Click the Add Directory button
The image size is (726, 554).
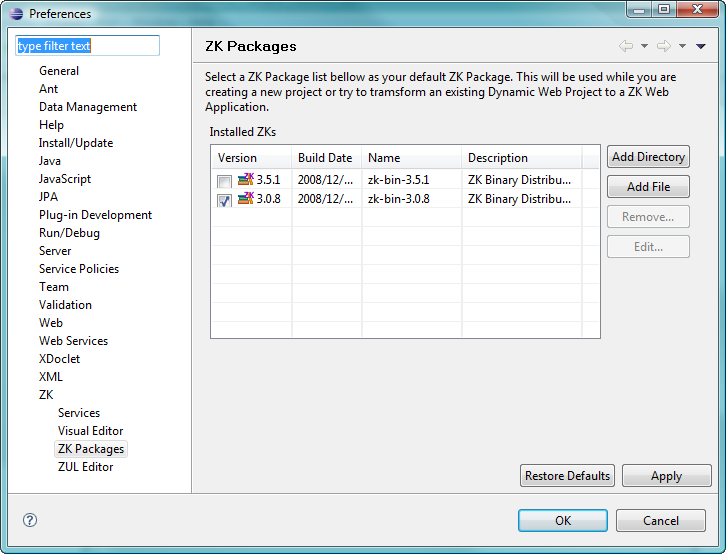[x=648, y=156]
